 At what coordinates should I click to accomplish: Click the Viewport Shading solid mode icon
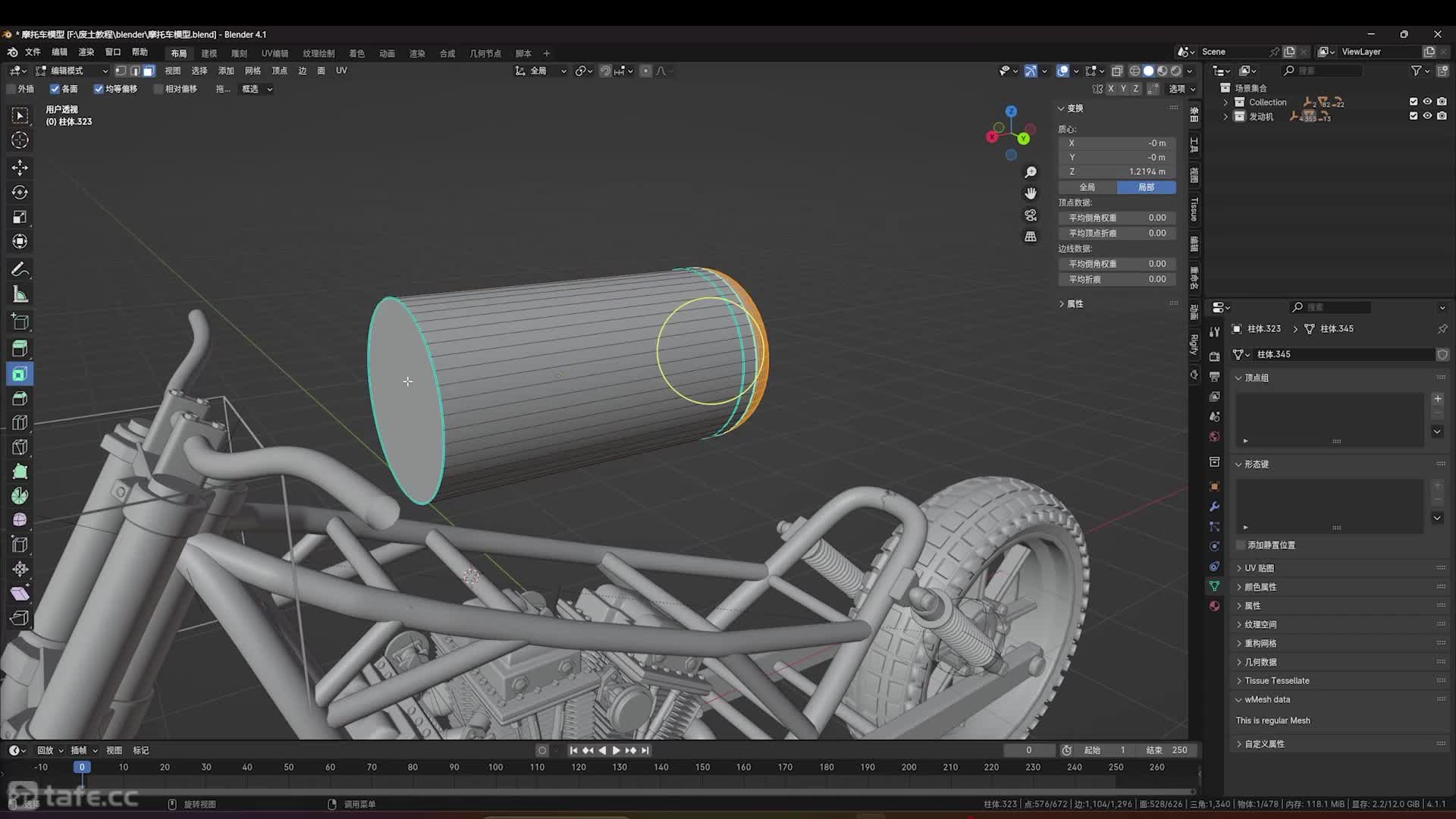tap(1148, 70)
